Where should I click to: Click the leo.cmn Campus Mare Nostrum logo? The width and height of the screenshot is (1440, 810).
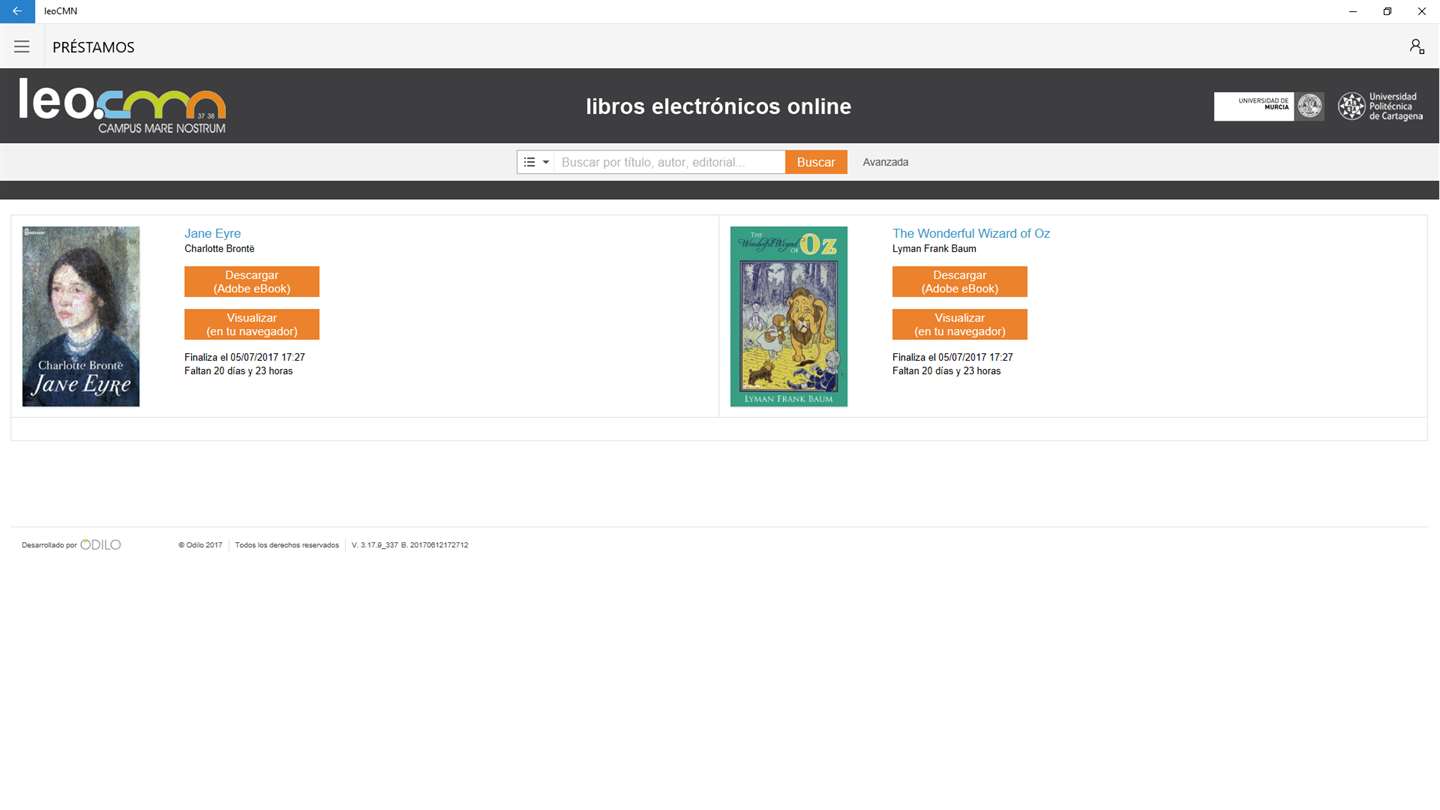pos(122,106)
